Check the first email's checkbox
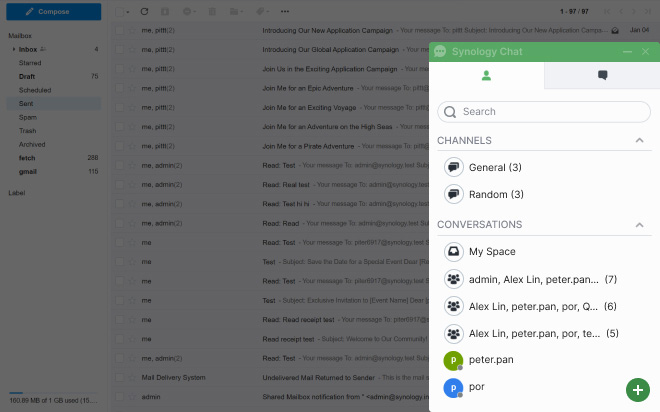 coord(119,30)
